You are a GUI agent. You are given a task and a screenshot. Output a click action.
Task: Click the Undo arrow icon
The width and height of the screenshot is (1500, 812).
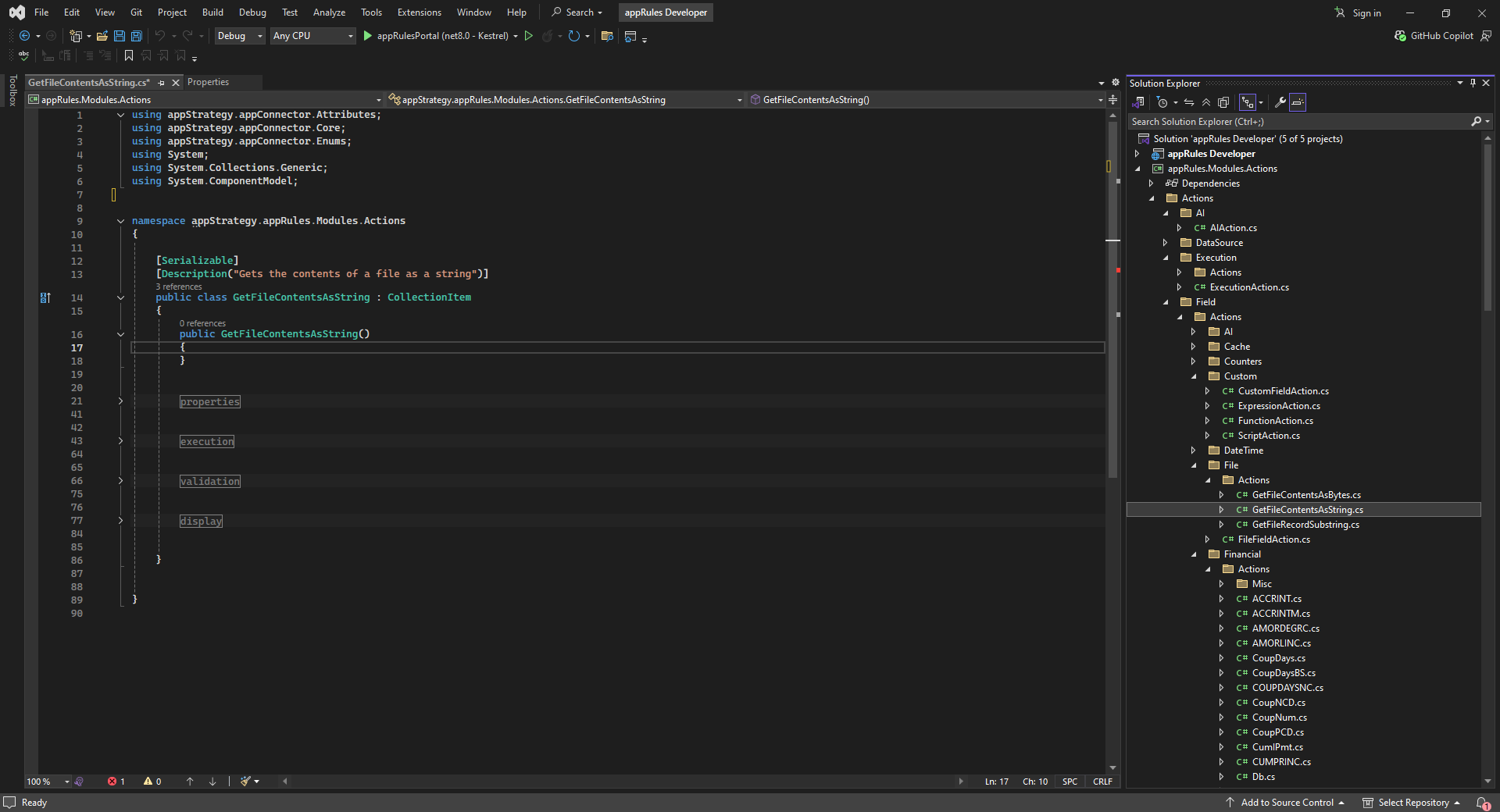point(160,36)
